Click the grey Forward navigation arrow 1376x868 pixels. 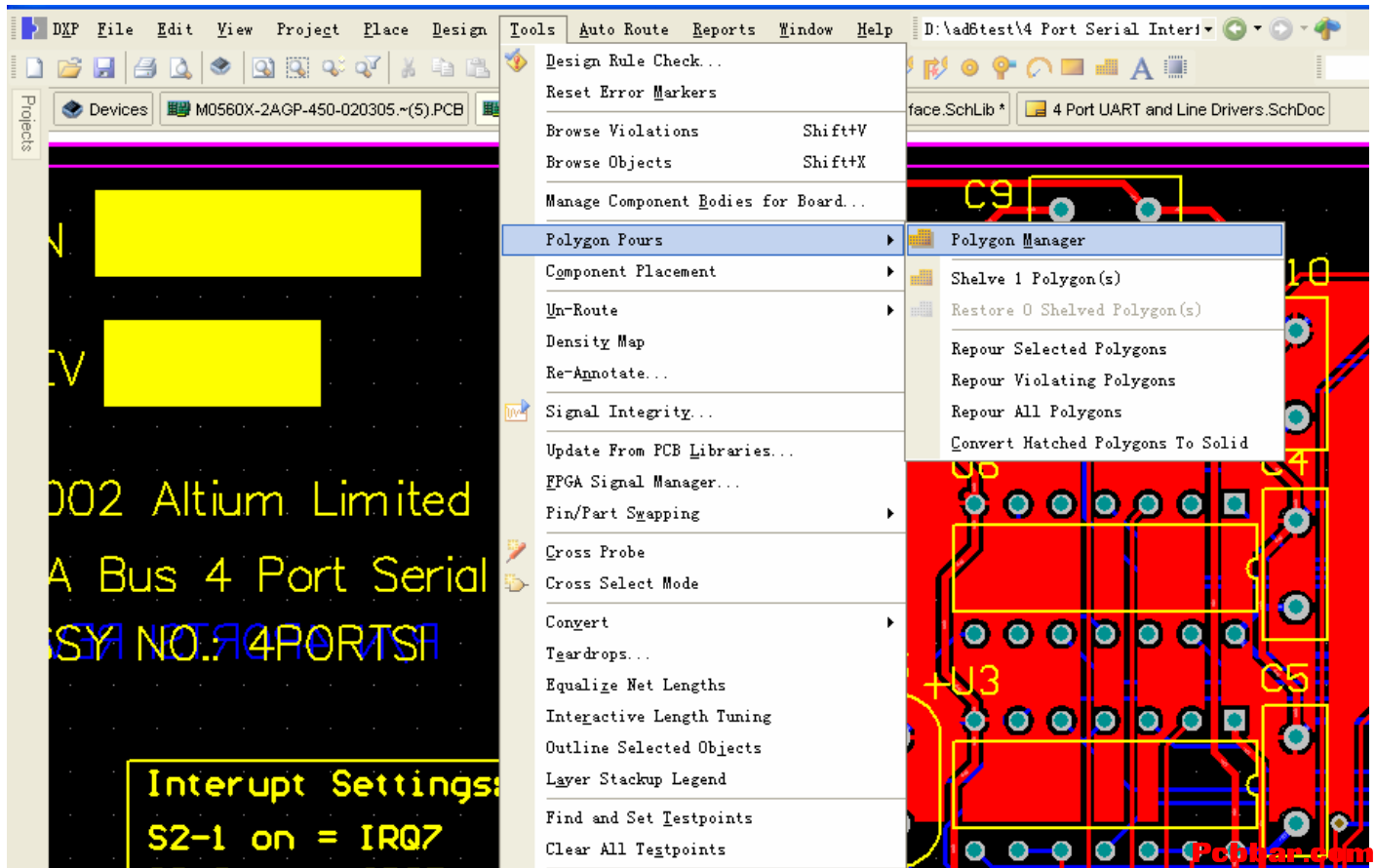tap(1281, 29)
